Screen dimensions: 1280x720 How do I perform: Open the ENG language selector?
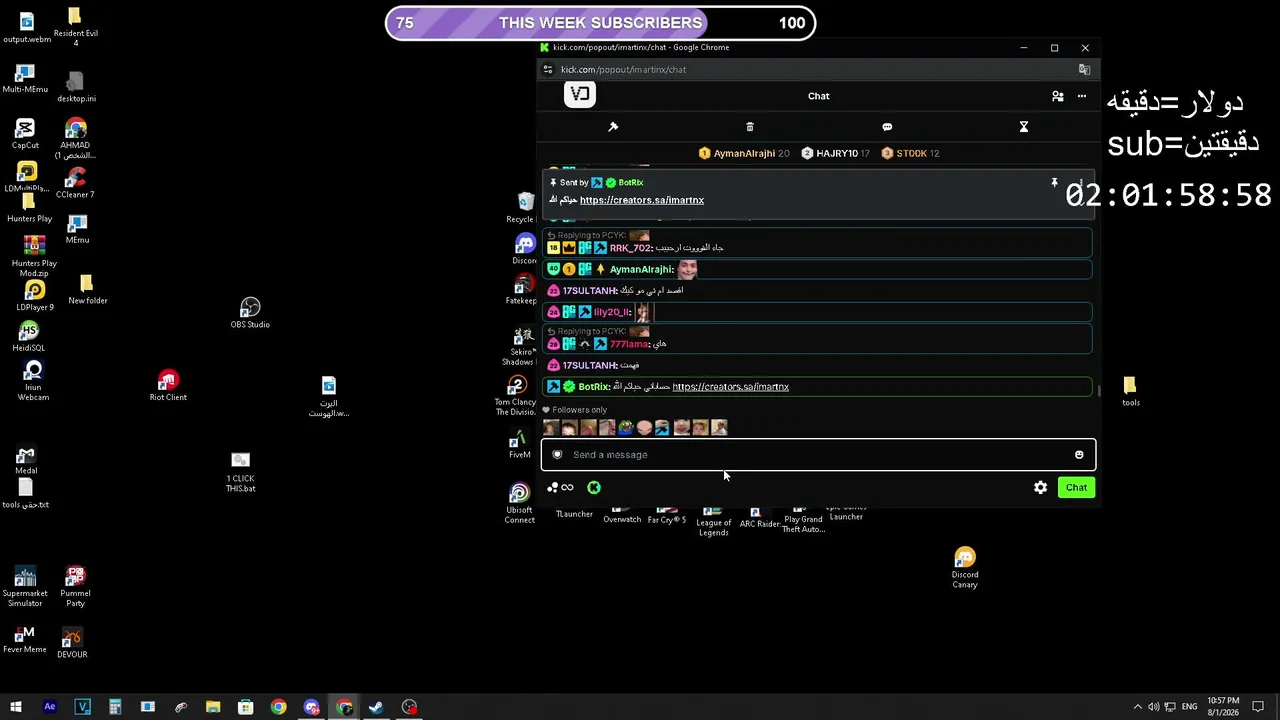[x=1190, y=707]
